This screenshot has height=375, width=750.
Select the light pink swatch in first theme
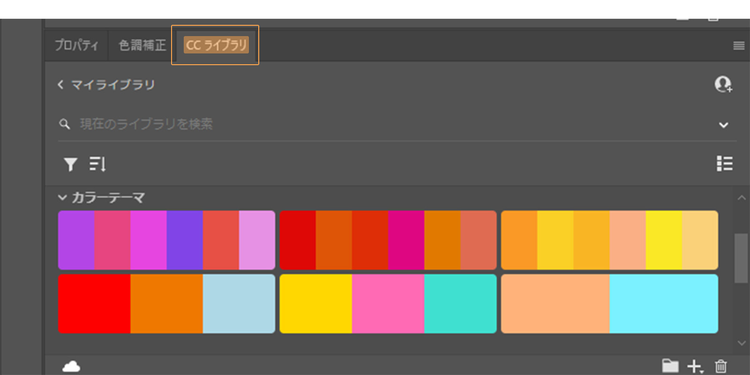click(257, 240)
